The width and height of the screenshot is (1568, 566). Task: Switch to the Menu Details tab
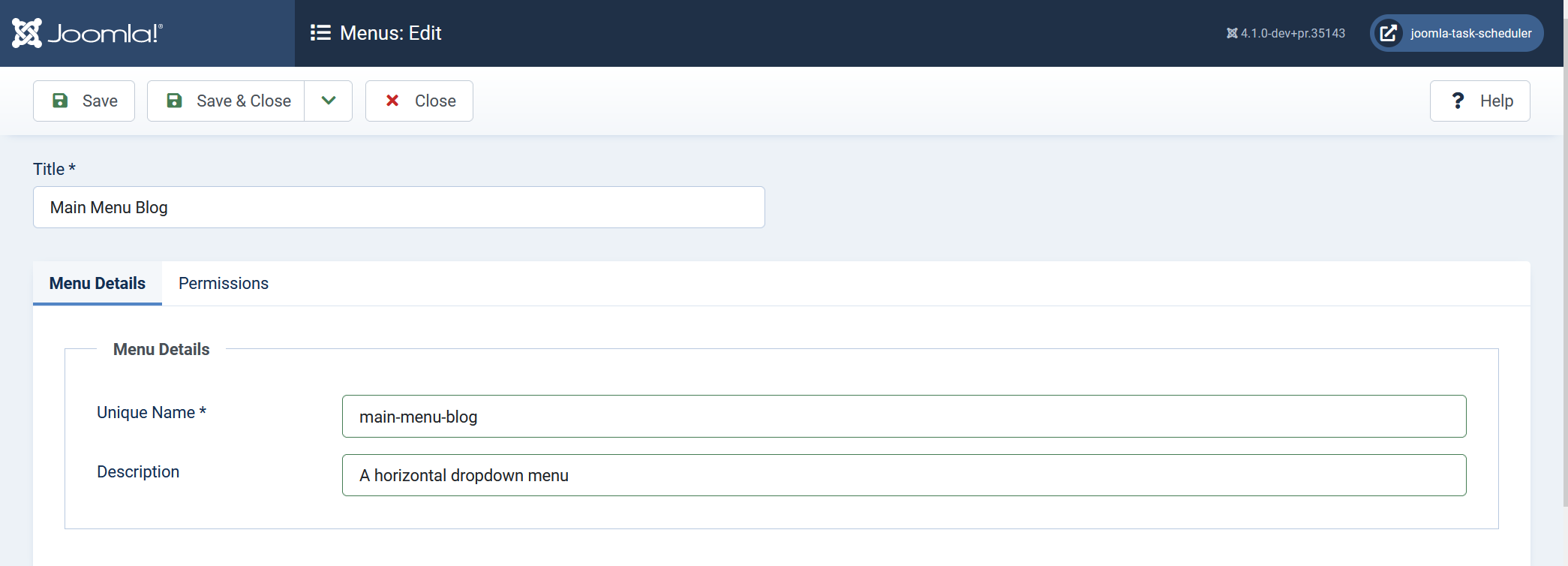pyautogui.click(x=98, y=283)
